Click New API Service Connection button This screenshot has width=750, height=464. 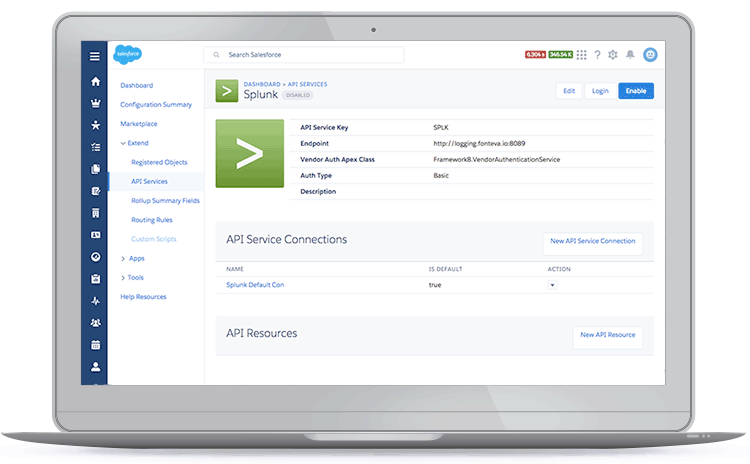click(x=592, y=241)
